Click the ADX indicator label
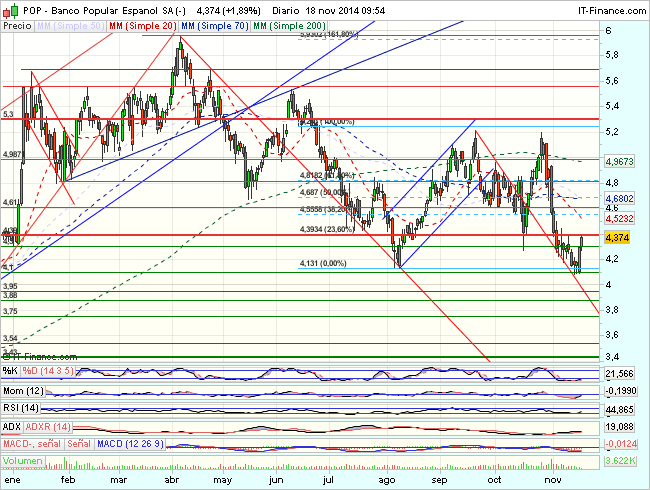 pos(13,425)
